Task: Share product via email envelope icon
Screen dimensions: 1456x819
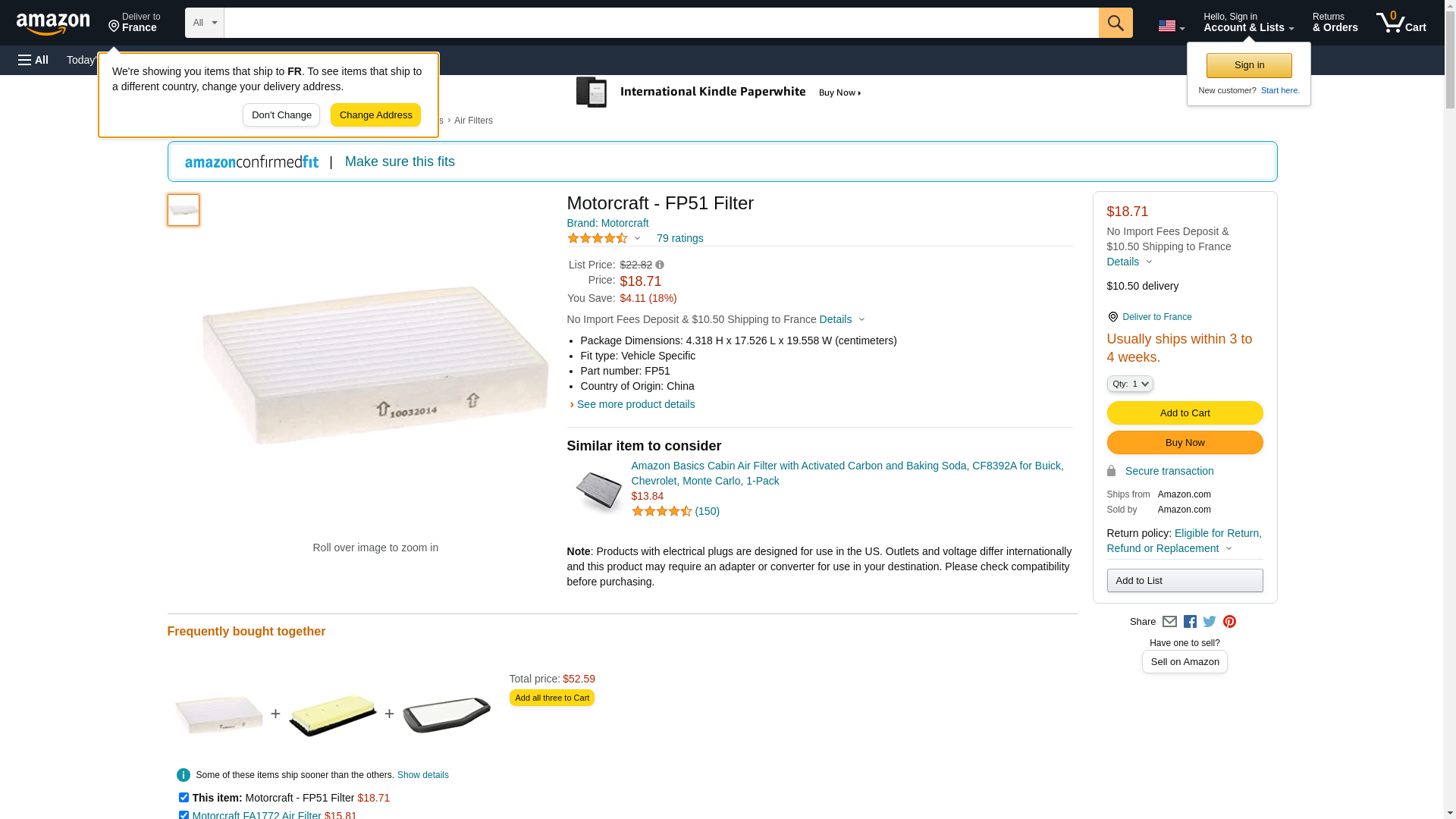Action: pyautogui.click(x=1169, y=622)
